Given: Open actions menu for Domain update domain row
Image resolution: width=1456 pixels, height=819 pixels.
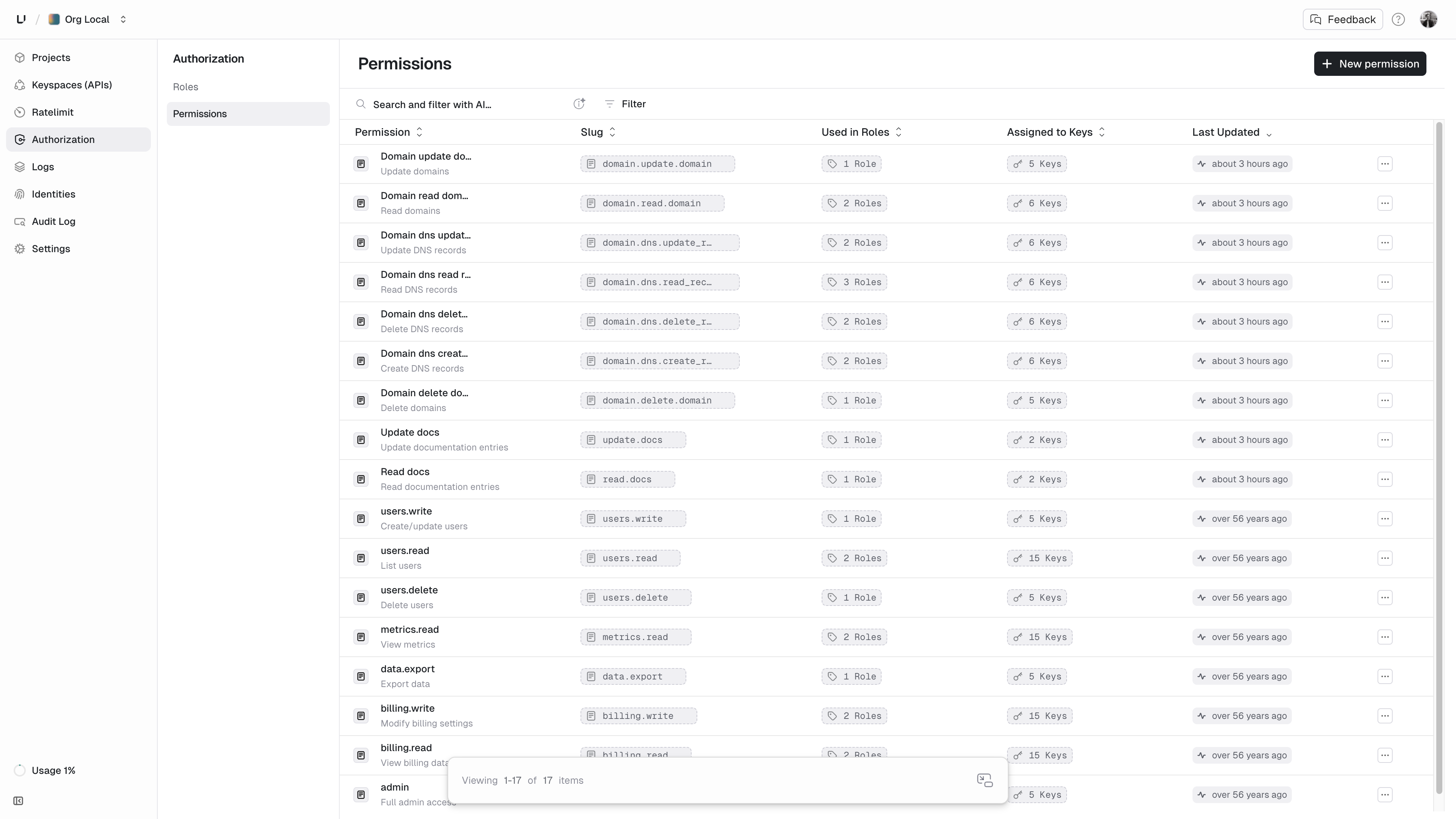Looking at the screenshot, I should tap(1385, 164).
